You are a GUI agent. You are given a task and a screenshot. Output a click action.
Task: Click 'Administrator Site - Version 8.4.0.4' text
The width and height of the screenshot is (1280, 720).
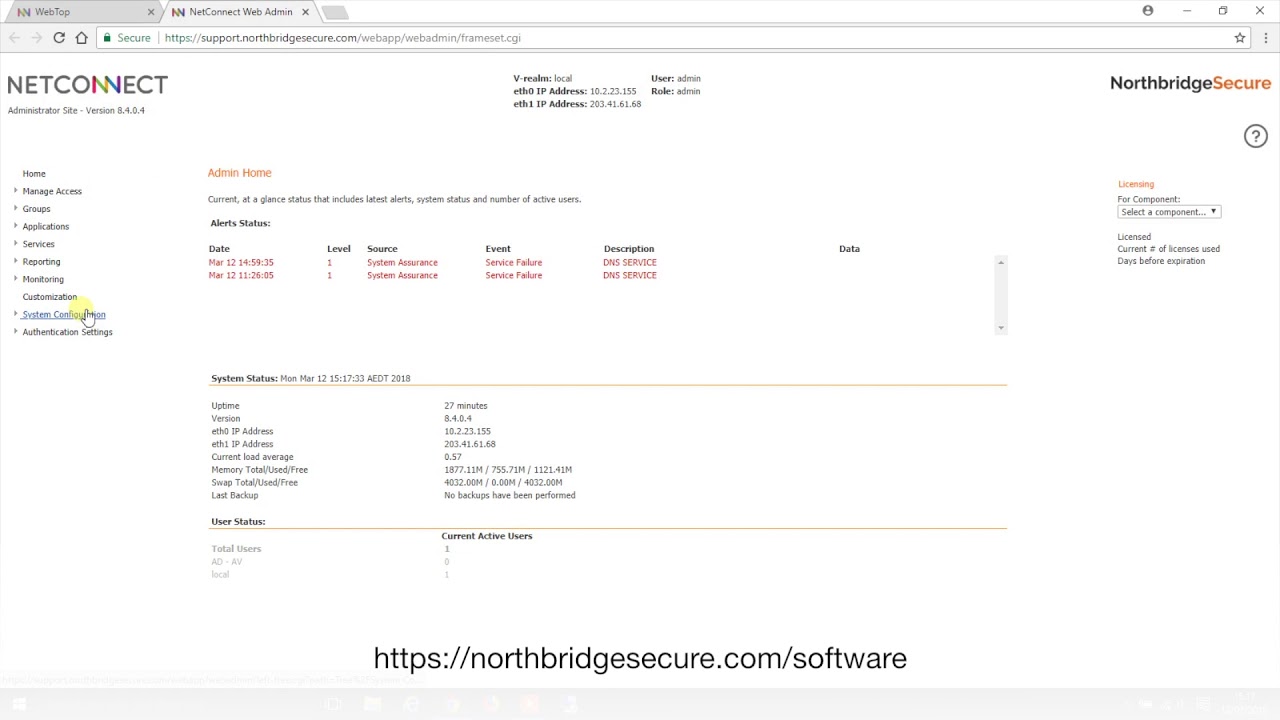pyautogui.click(x=76, y=111)
